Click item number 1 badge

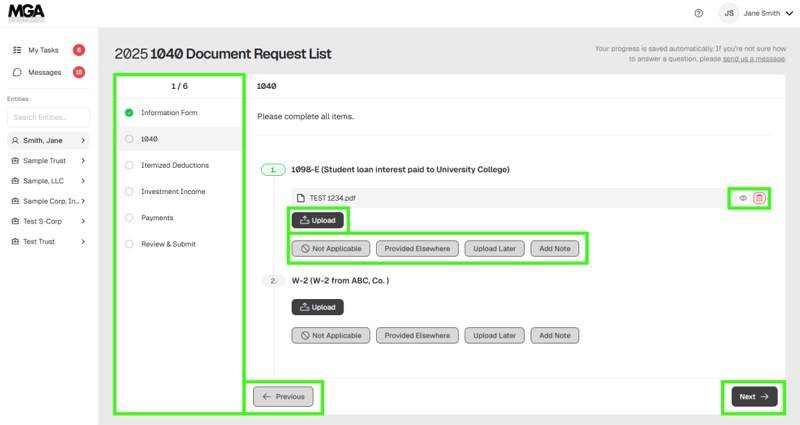[x=273, y=169]
